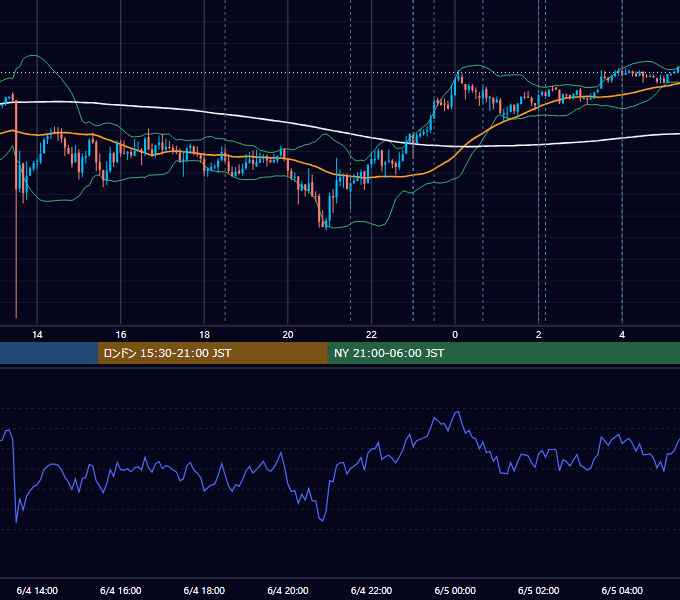Screen dimensions: 680x600
Task: Click the blue session bar before ロンドン
Action: (49, 353)
